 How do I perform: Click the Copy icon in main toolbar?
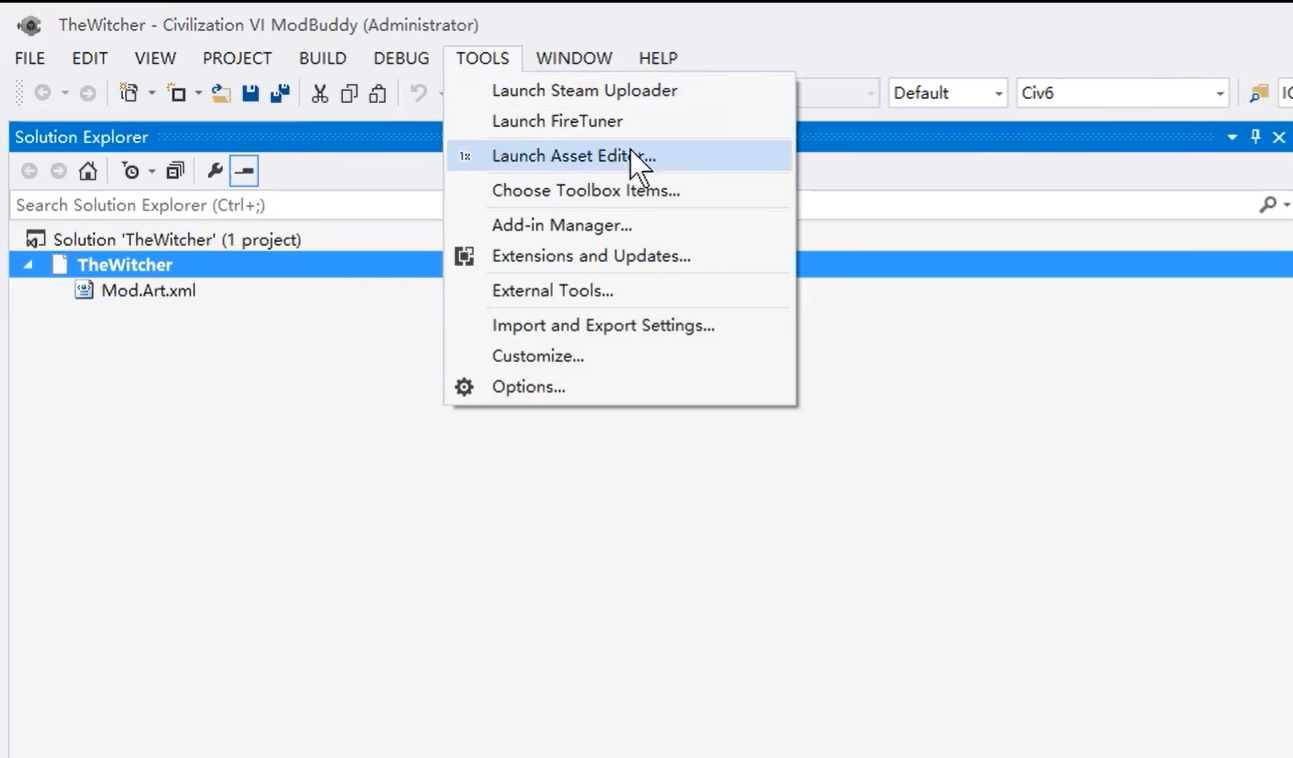coord(349,93)
